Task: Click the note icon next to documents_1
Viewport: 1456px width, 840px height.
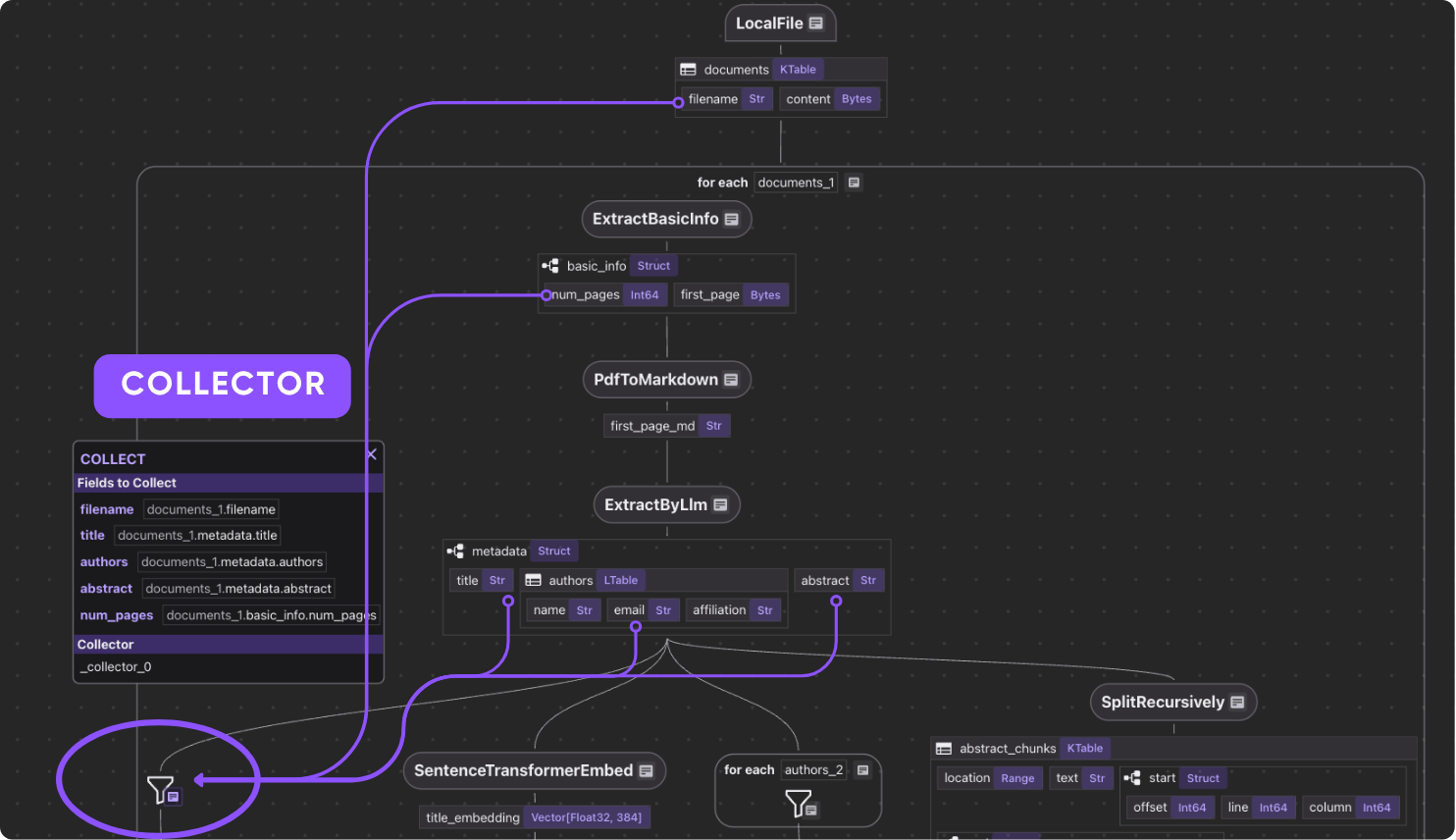Action: point(854,183)
